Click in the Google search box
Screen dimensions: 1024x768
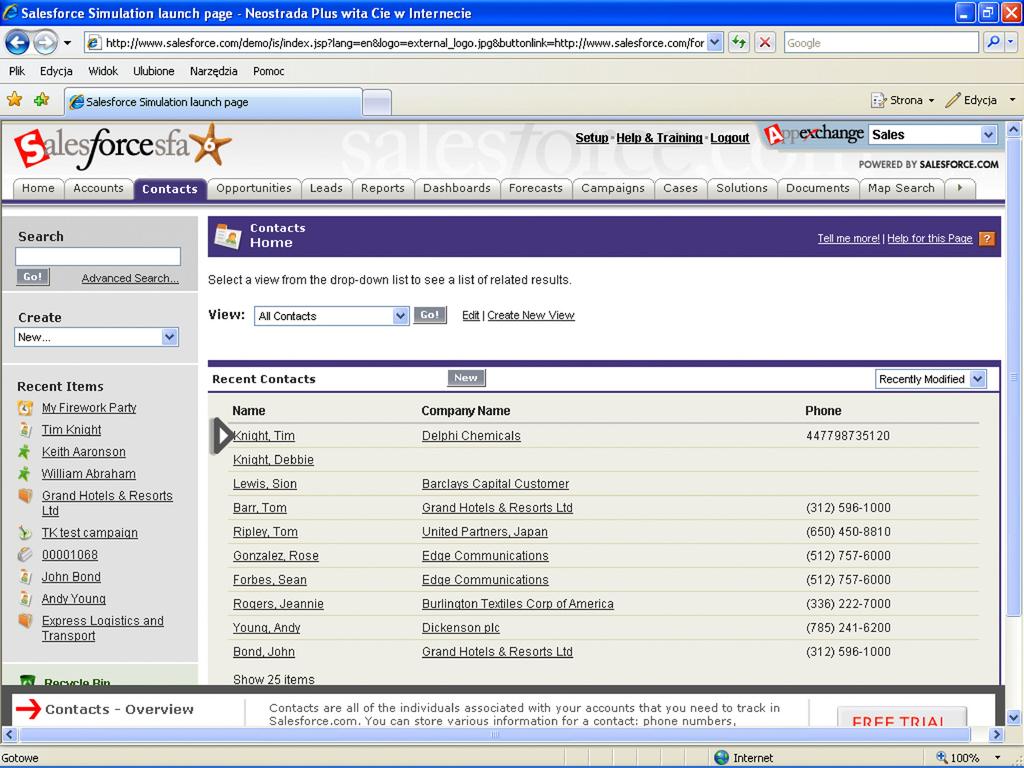coord(881,43)
